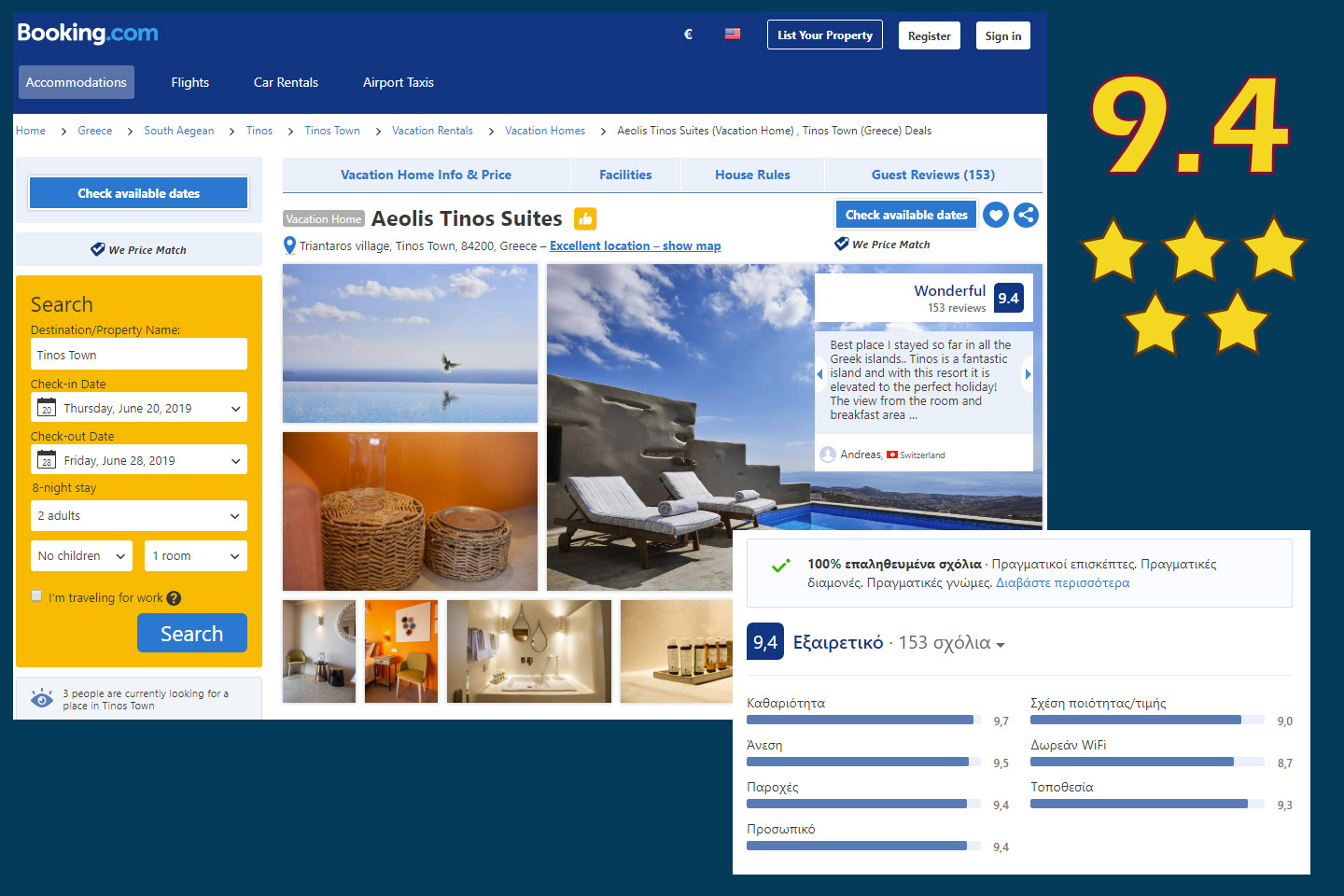Click the heart save-to-wishlist icon
Viewport: 1344px width, 896px height.
click(996, 216)
